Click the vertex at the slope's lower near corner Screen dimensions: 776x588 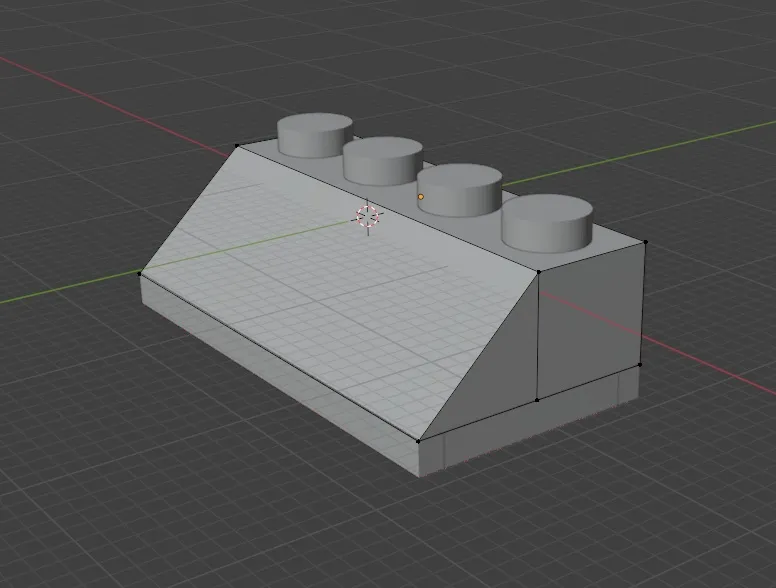pyautogui.click(x=419, y=438)
